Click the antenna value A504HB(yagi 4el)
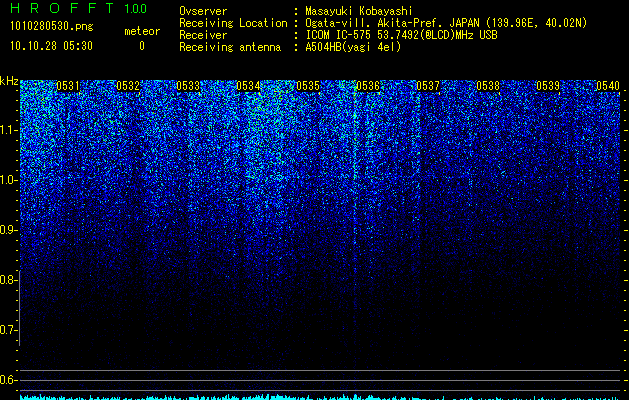The height and width of the screenshot is (400, 629). (353, 47)
